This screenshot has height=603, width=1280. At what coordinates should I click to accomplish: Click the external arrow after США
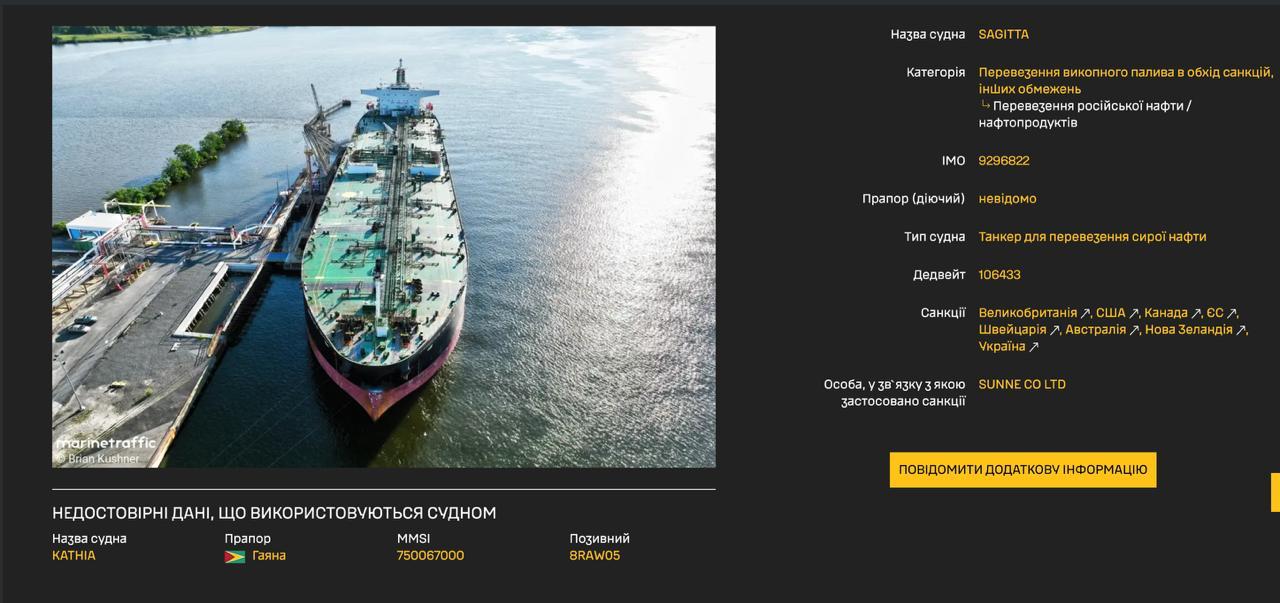(1134, 314)
